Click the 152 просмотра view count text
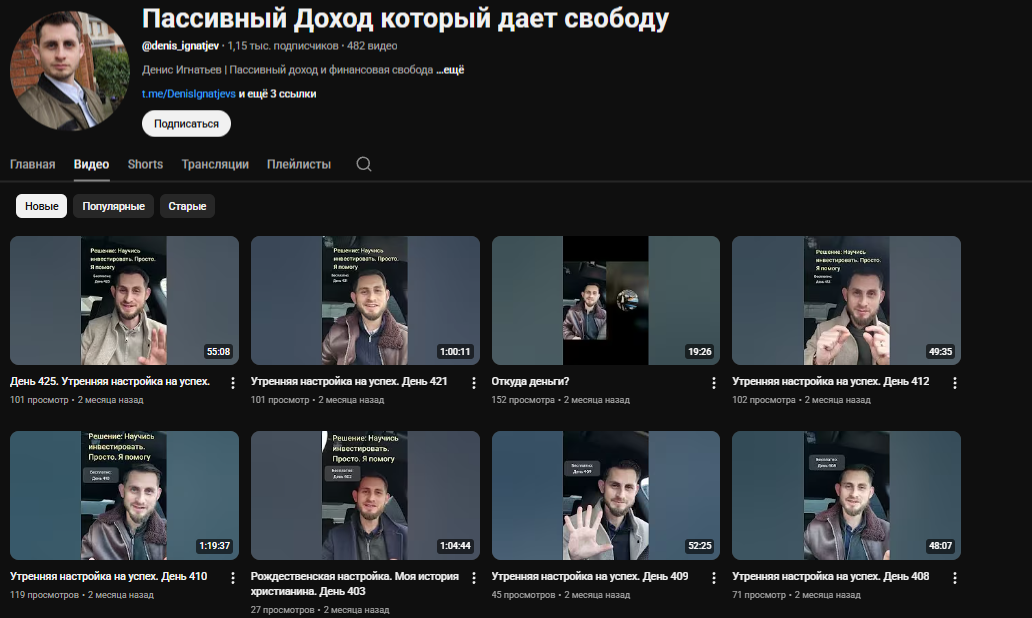The image size is (1032, 618). 523,400
